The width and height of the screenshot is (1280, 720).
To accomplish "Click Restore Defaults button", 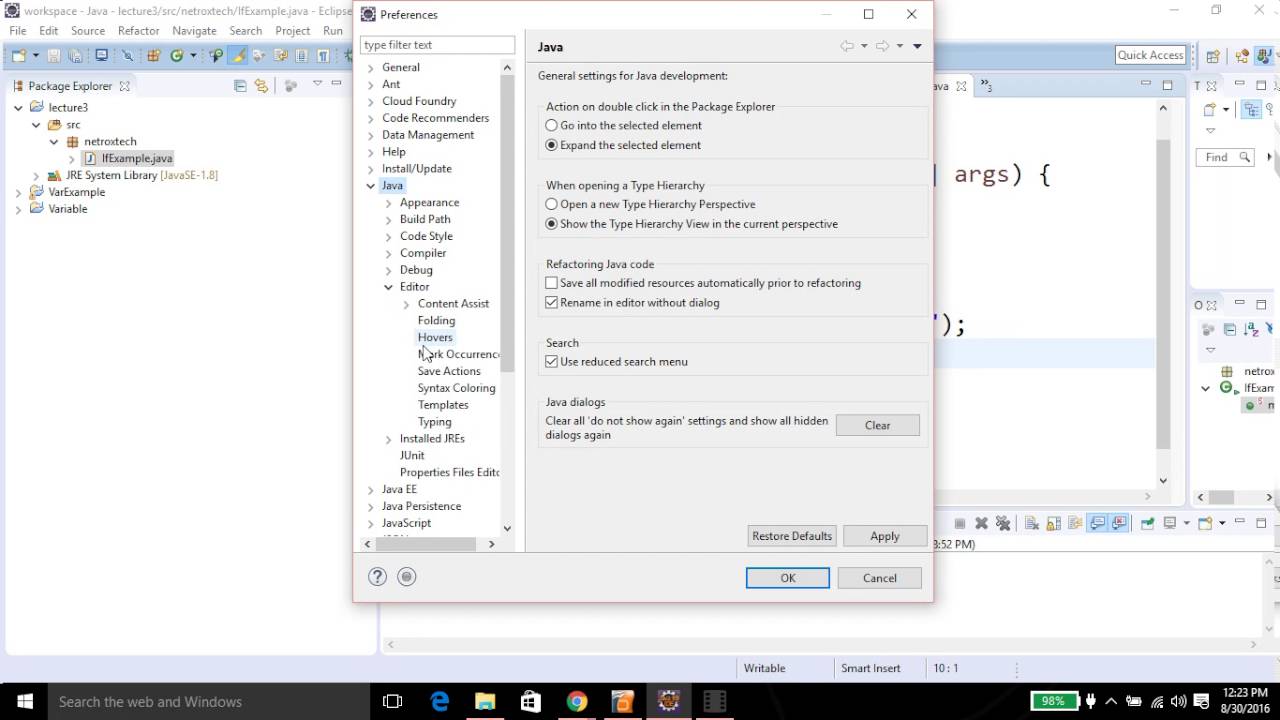I will (x=792, y=536).
